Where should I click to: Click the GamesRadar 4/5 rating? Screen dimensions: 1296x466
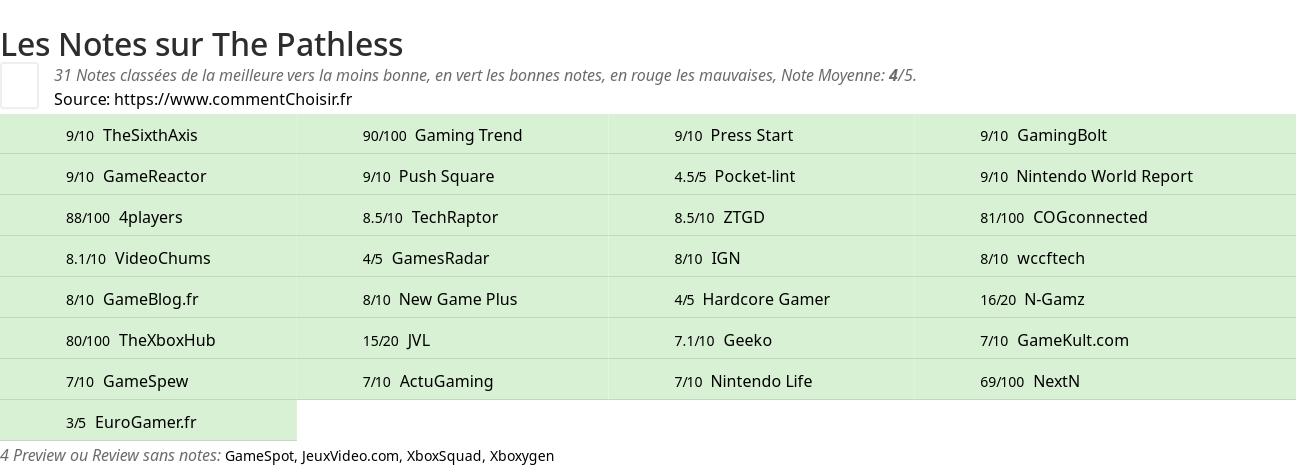coord(452,258)
